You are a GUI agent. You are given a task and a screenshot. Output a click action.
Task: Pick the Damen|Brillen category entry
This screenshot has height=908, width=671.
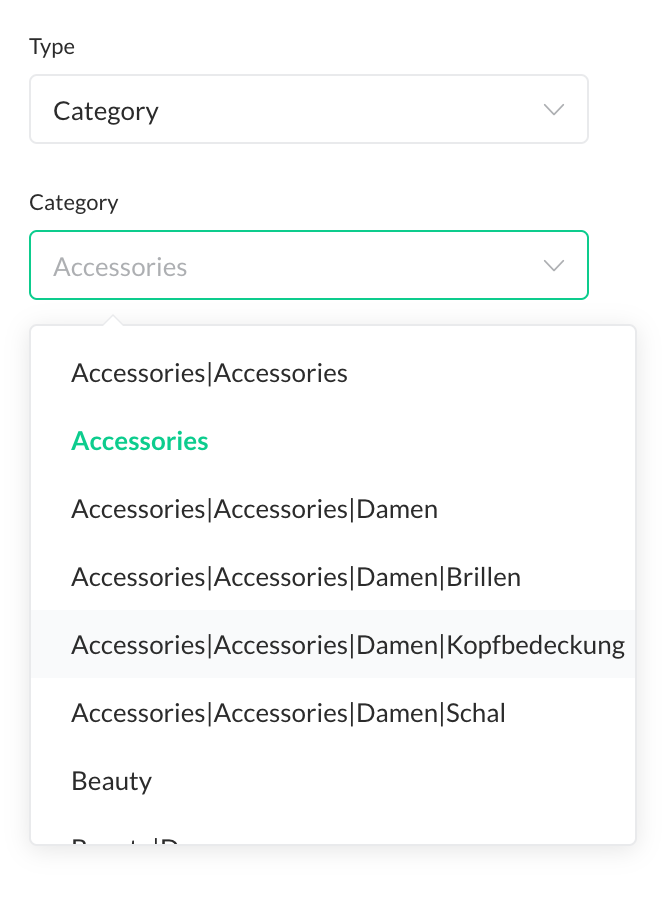point(296,577)
